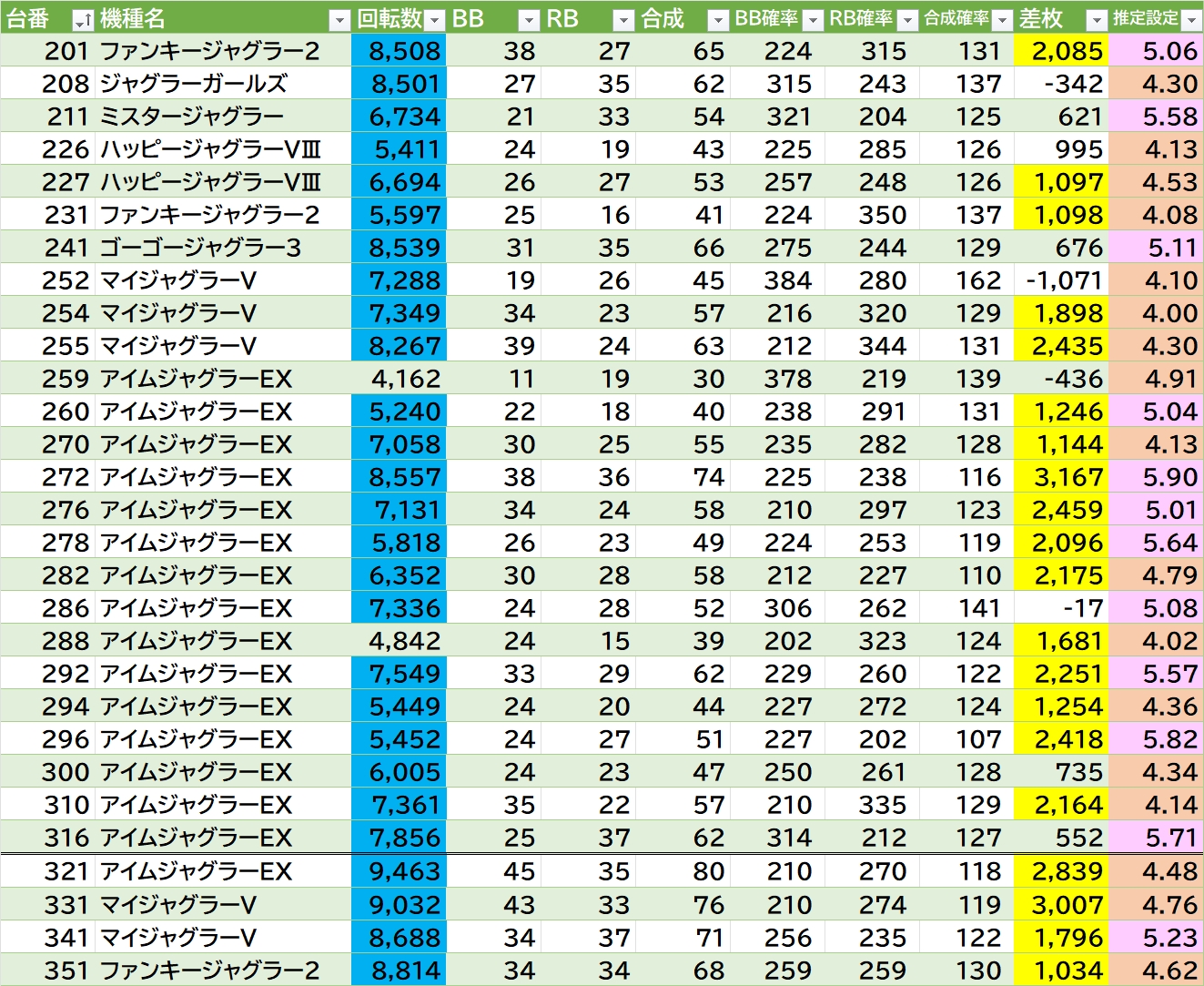Select the 推定設定 cell 4.00 in row 254

tap(1156, 313)
